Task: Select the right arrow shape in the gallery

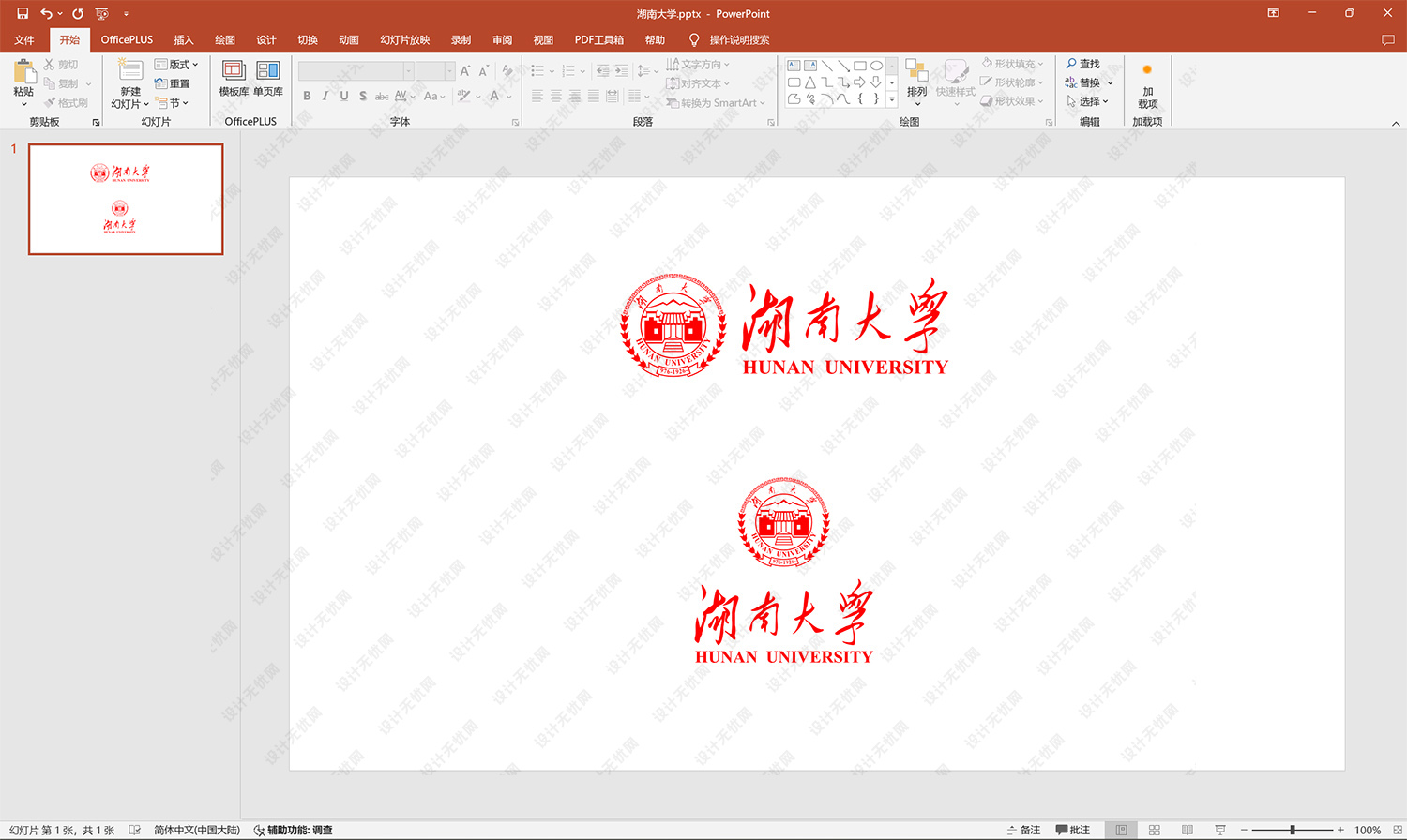Action: (859, 82)
